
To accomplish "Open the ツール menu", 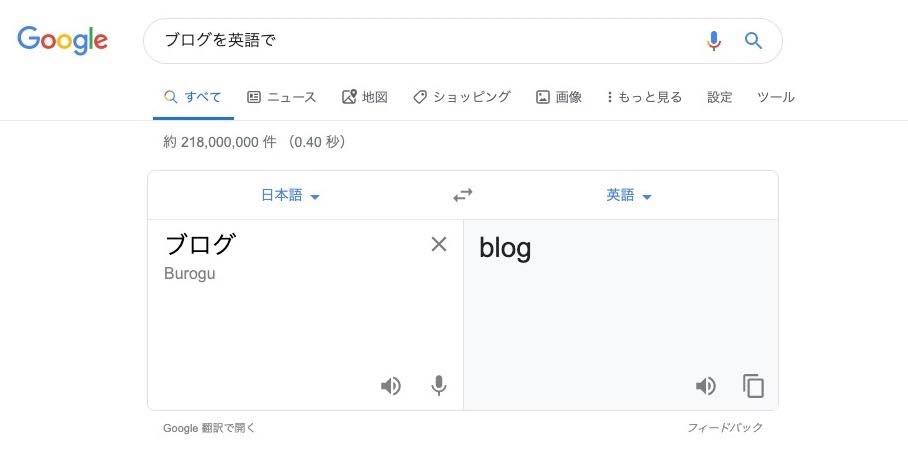I will click(x=776, y=97).
